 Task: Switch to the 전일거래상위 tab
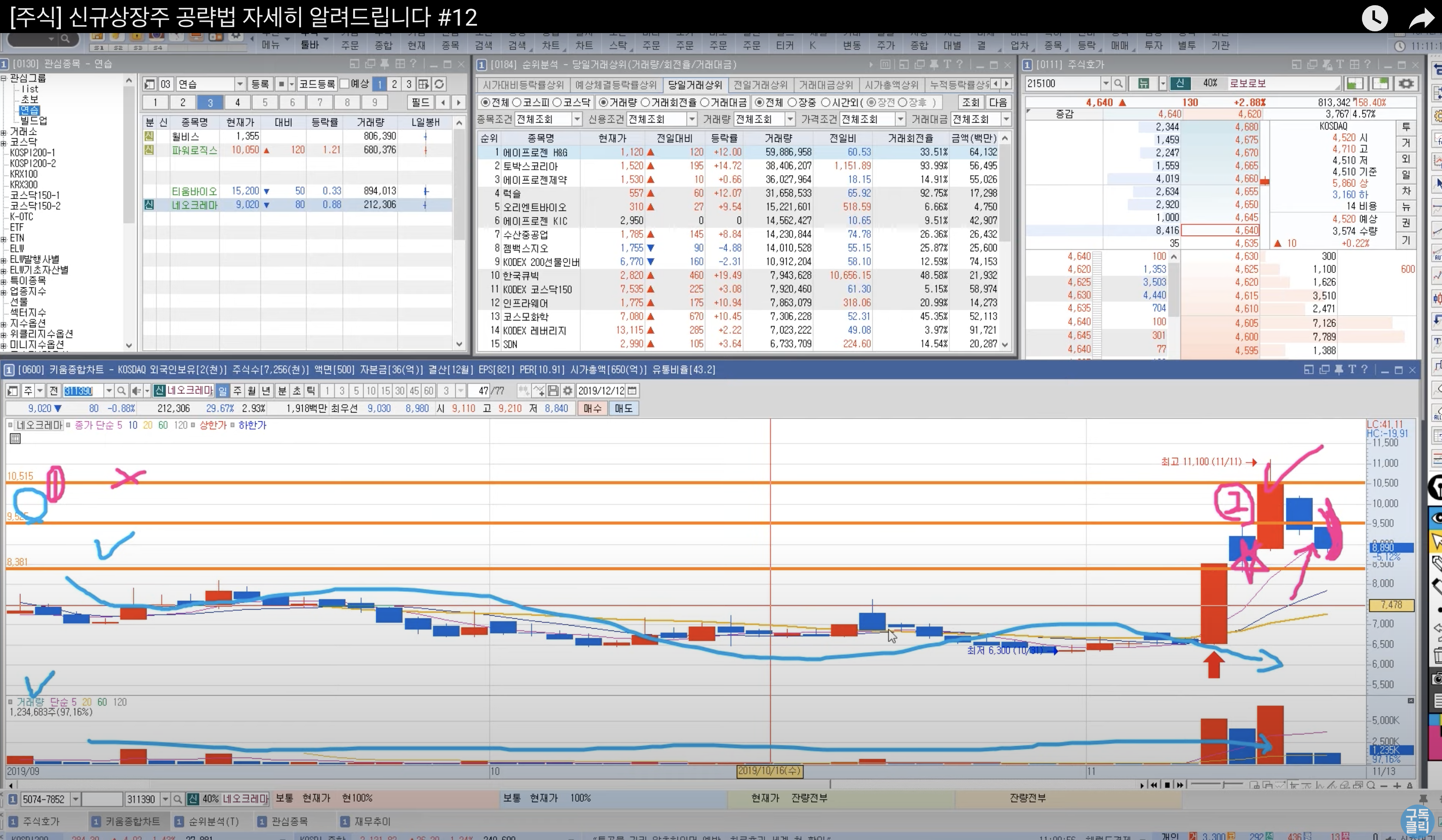760,85
